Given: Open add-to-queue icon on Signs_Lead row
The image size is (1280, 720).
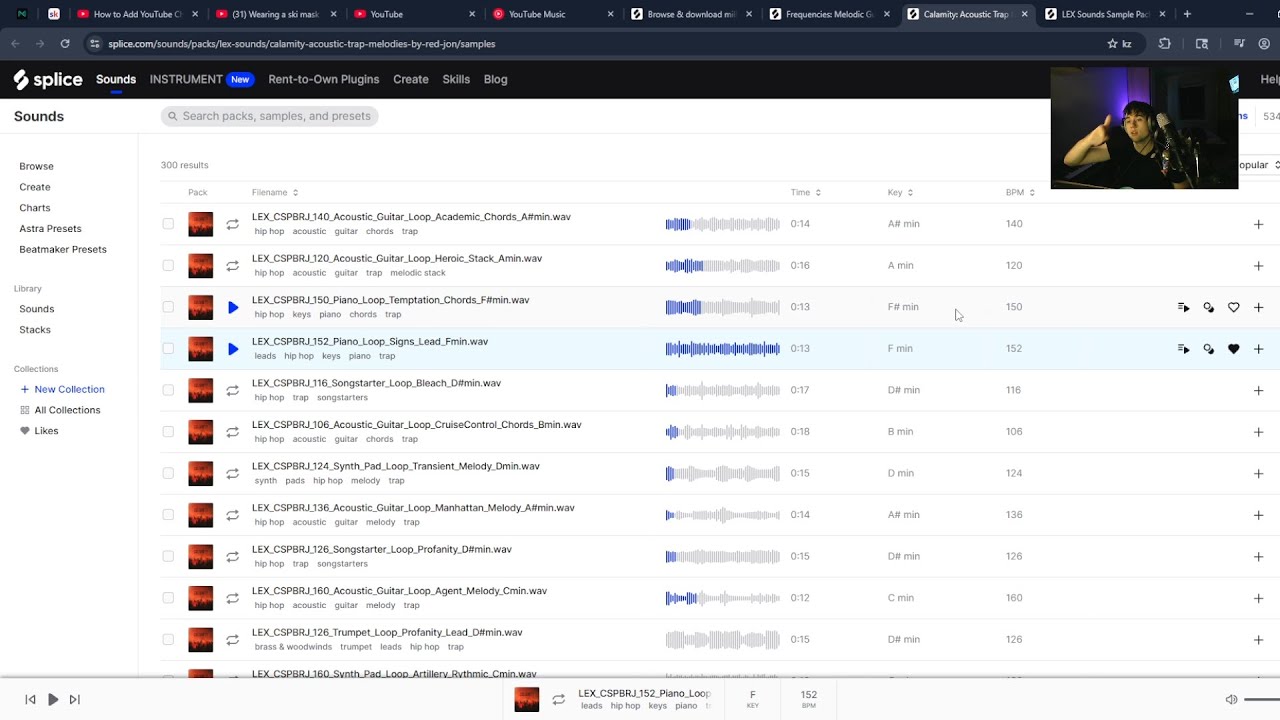Looking at the screenshot, I should [x=1184, y=349].
